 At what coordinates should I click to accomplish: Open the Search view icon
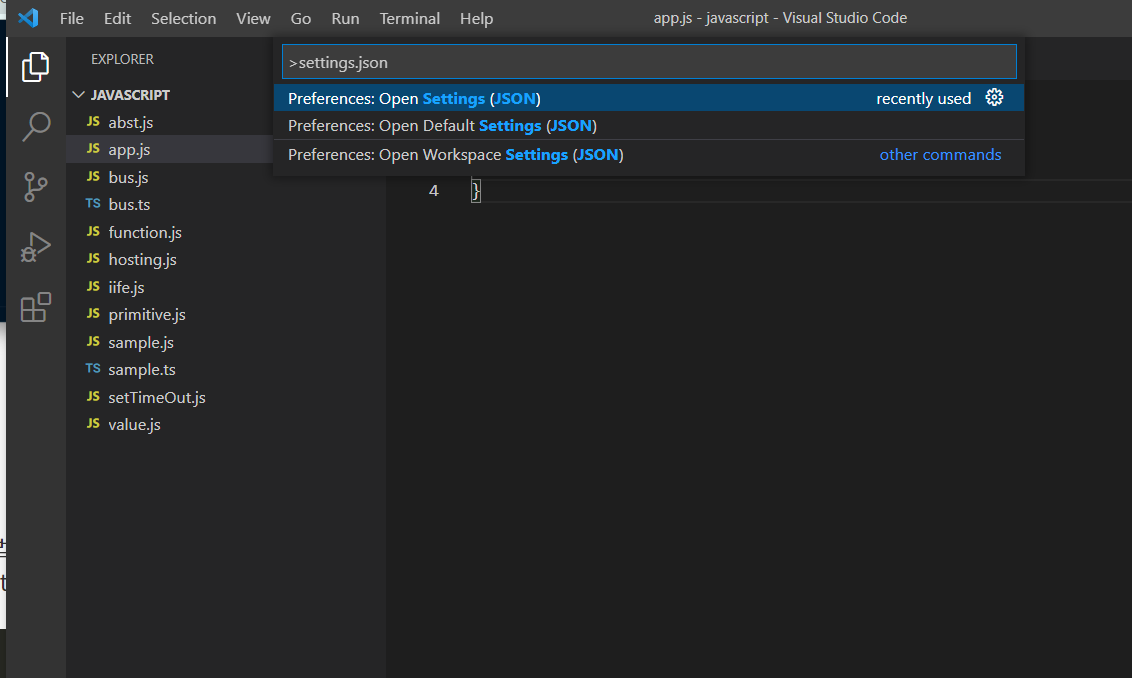click(x=35, y=126)
